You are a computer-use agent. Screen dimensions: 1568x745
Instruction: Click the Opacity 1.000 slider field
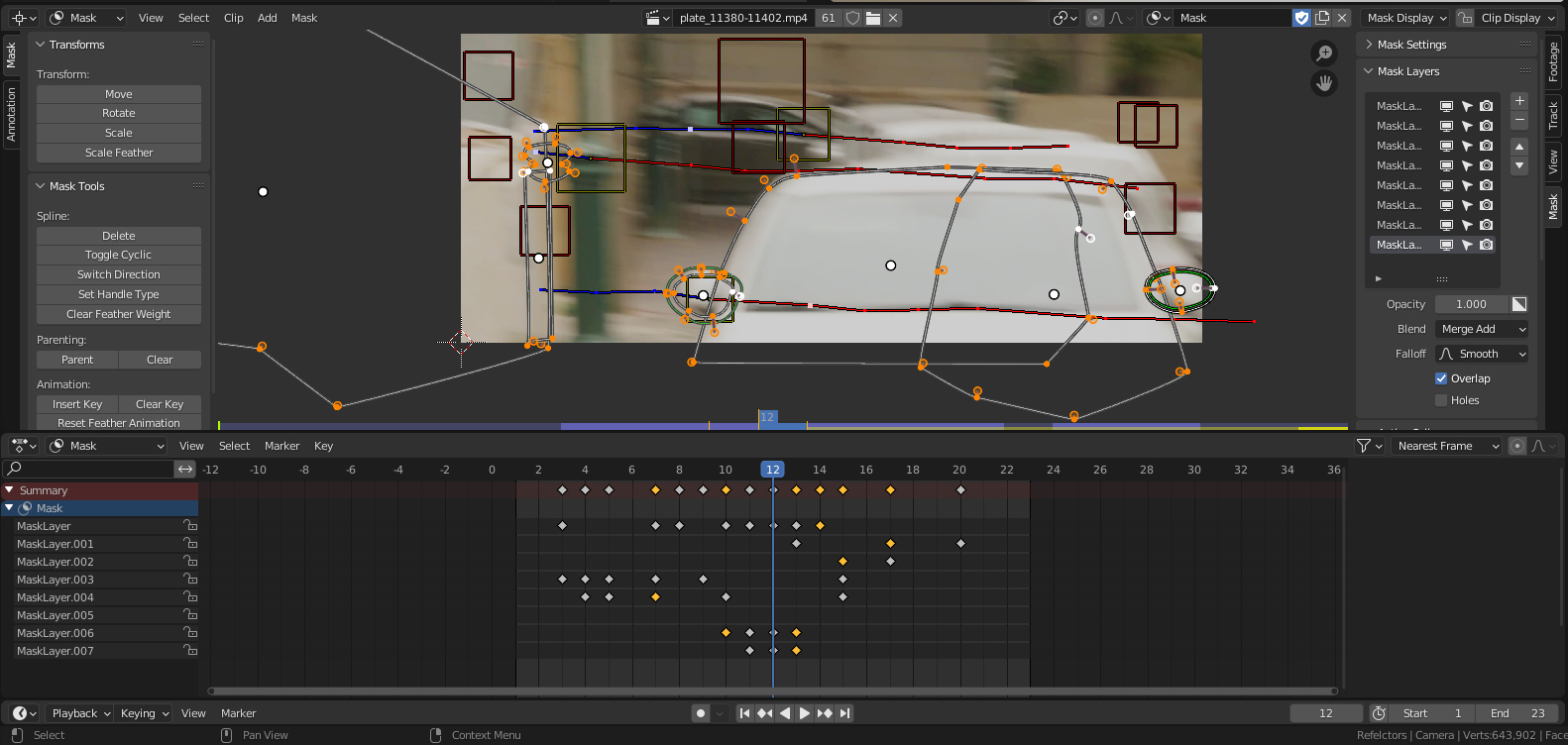[1471, 304]
